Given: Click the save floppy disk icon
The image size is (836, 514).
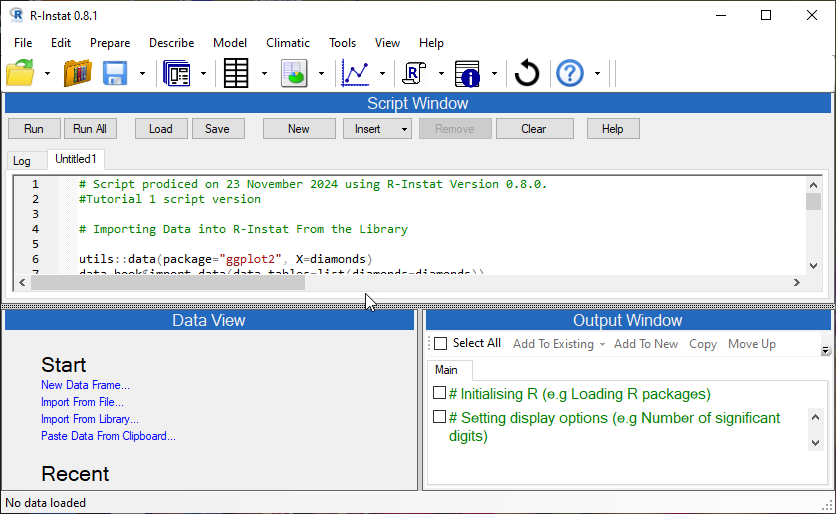Looking at the screenshot, I should click(115, 73).
